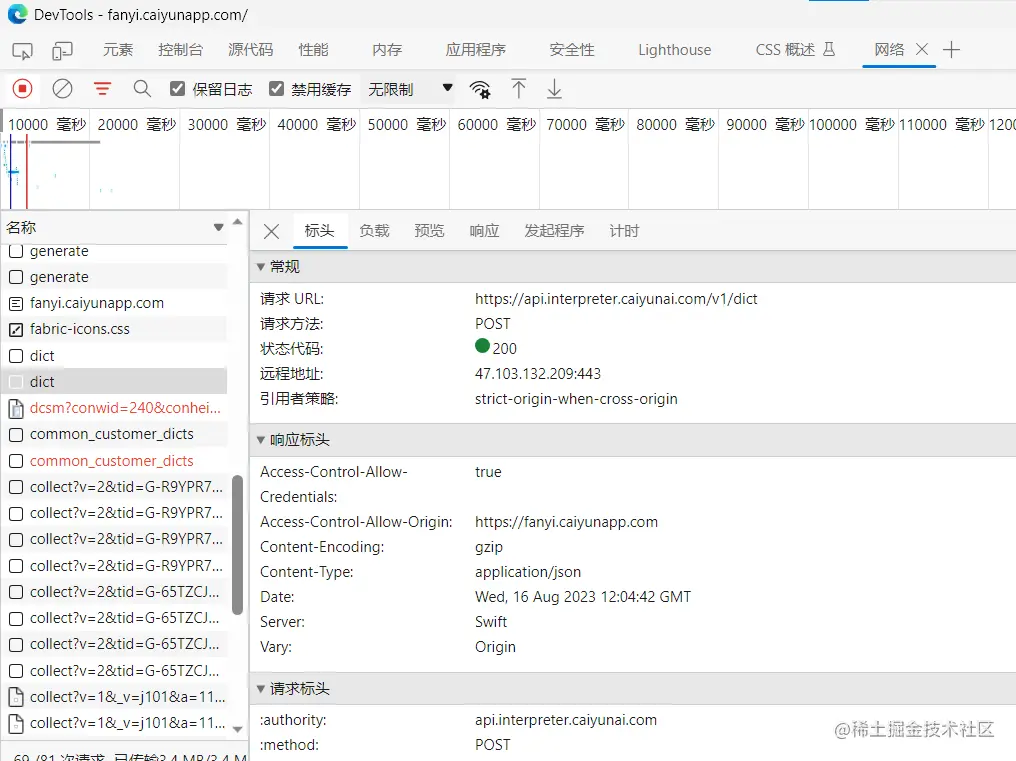Click box beside selected dict request
The image size is (1016, 761).
[16, 382]
